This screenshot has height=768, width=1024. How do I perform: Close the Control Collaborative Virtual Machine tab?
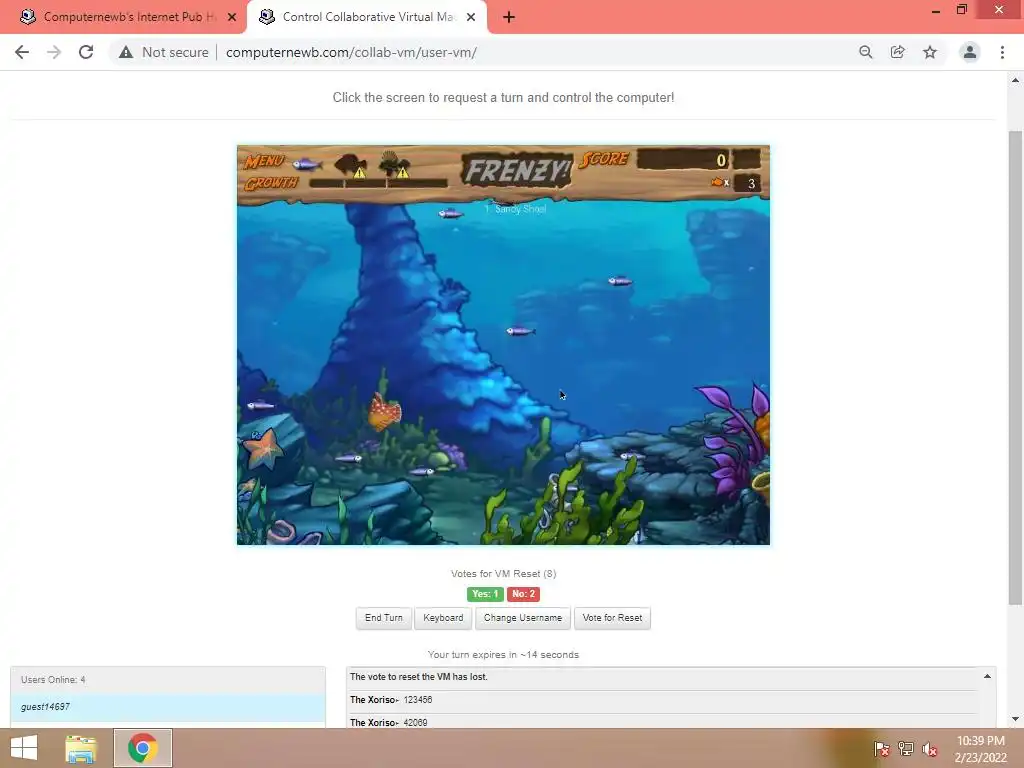tap(471, 18)
